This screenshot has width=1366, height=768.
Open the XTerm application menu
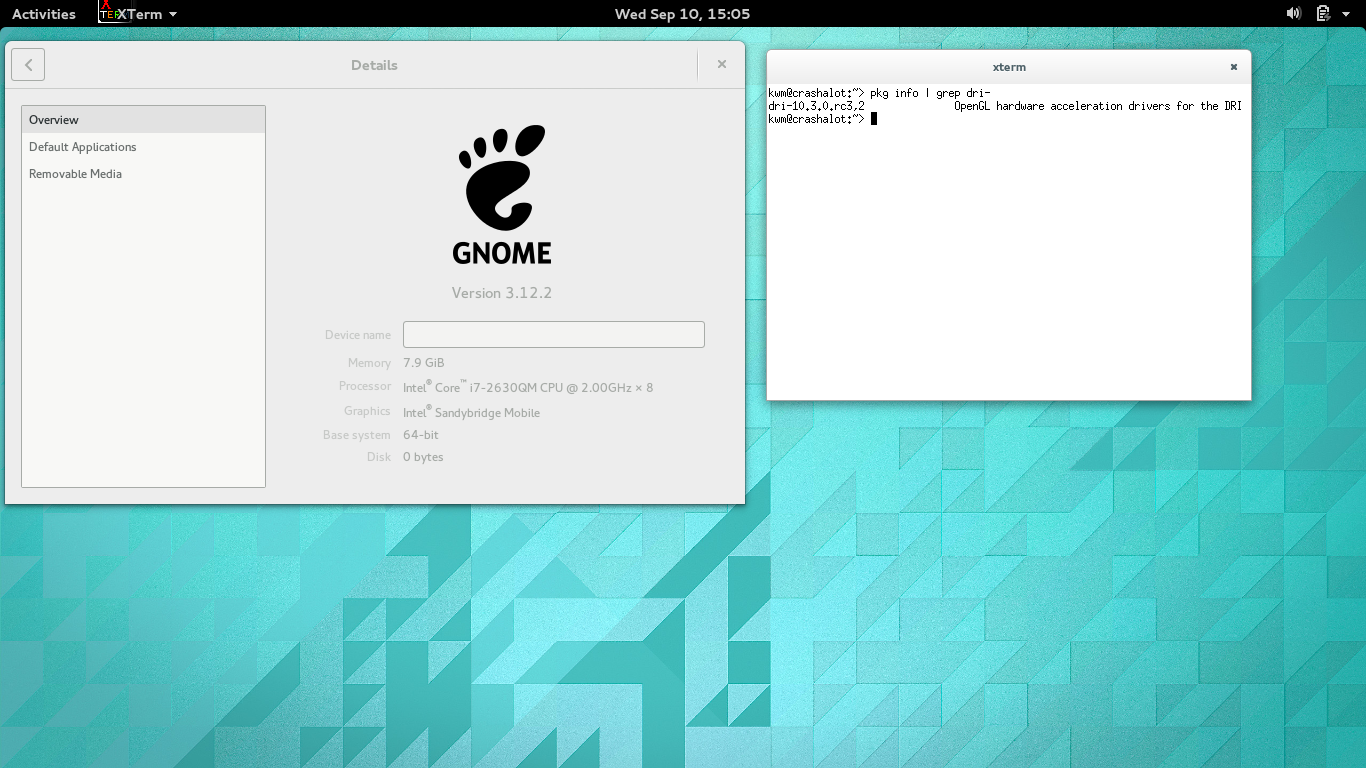pyautogui.click(x=147, y=14)
